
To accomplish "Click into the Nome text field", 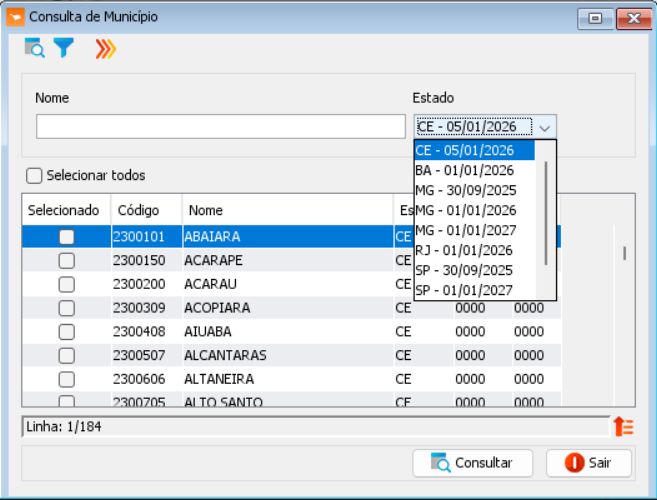I will pos(220,127).
